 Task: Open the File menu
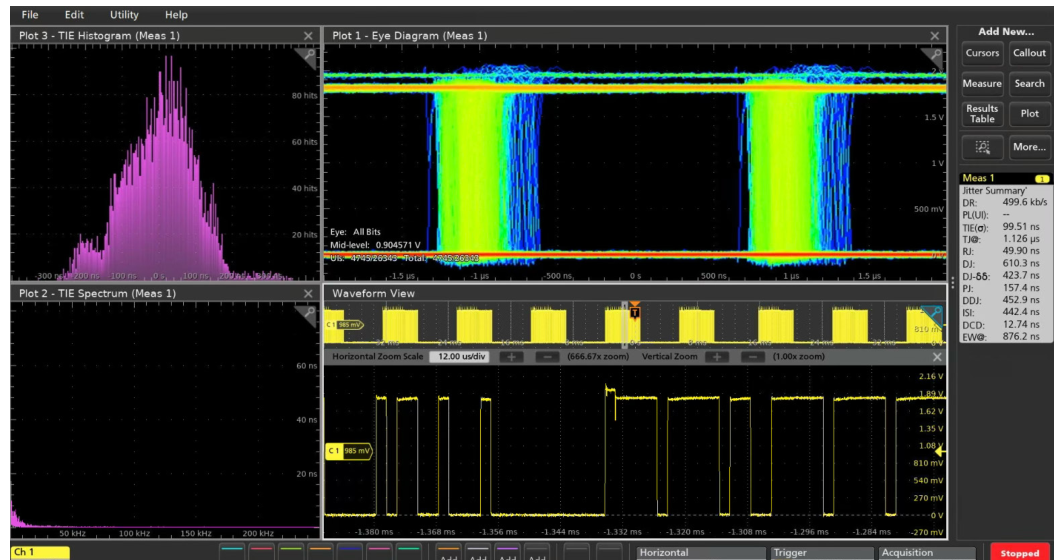point(30,14)
